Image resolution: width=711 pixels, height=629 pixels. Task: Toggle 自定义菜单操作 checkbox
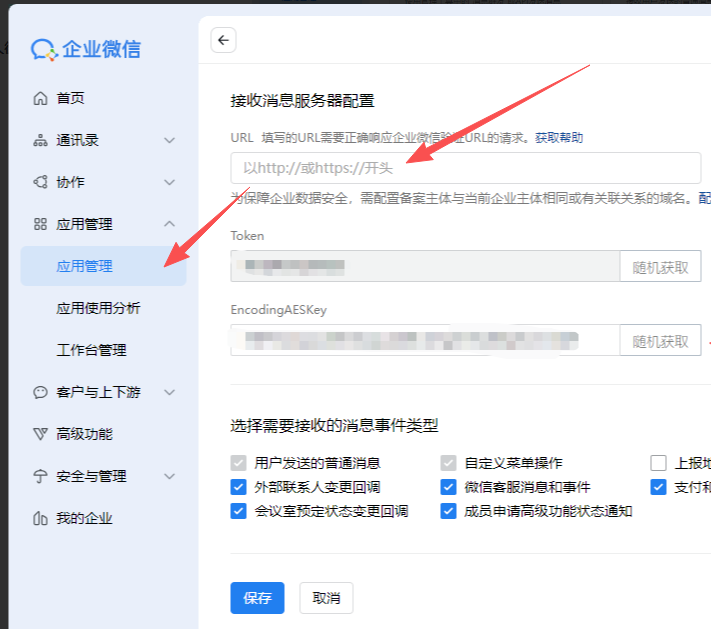click(x=448, y=463)
